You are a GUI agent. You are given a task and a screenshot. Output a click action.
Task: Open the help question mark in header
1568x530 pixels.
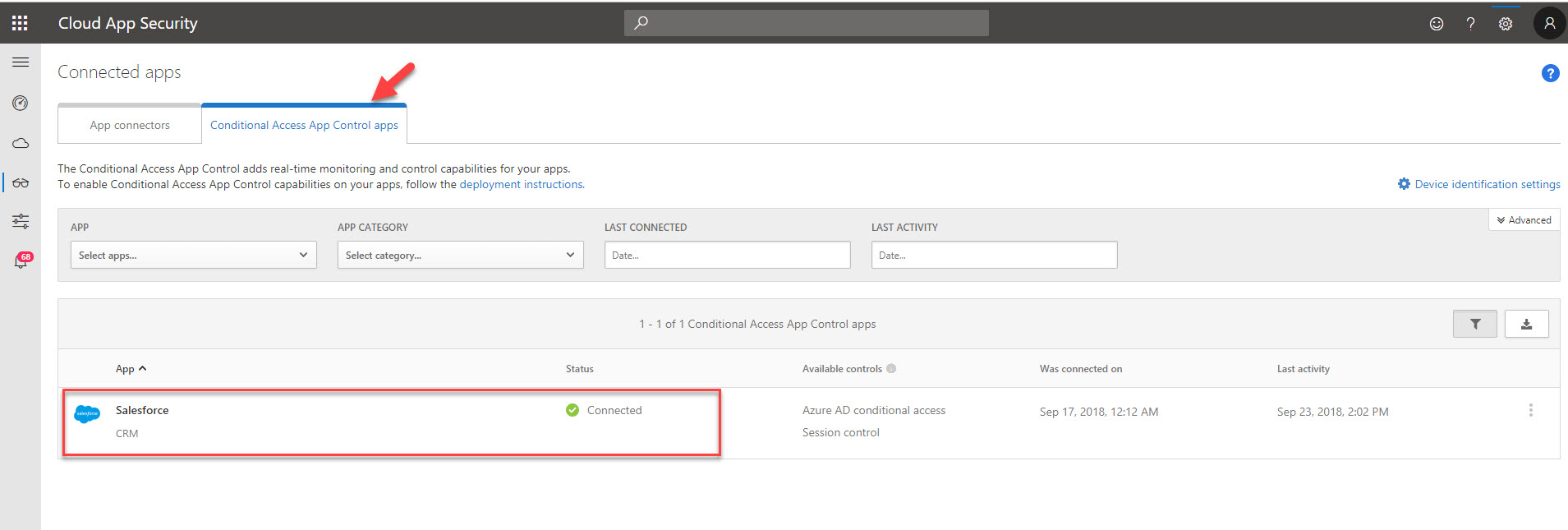(1470, 24)
